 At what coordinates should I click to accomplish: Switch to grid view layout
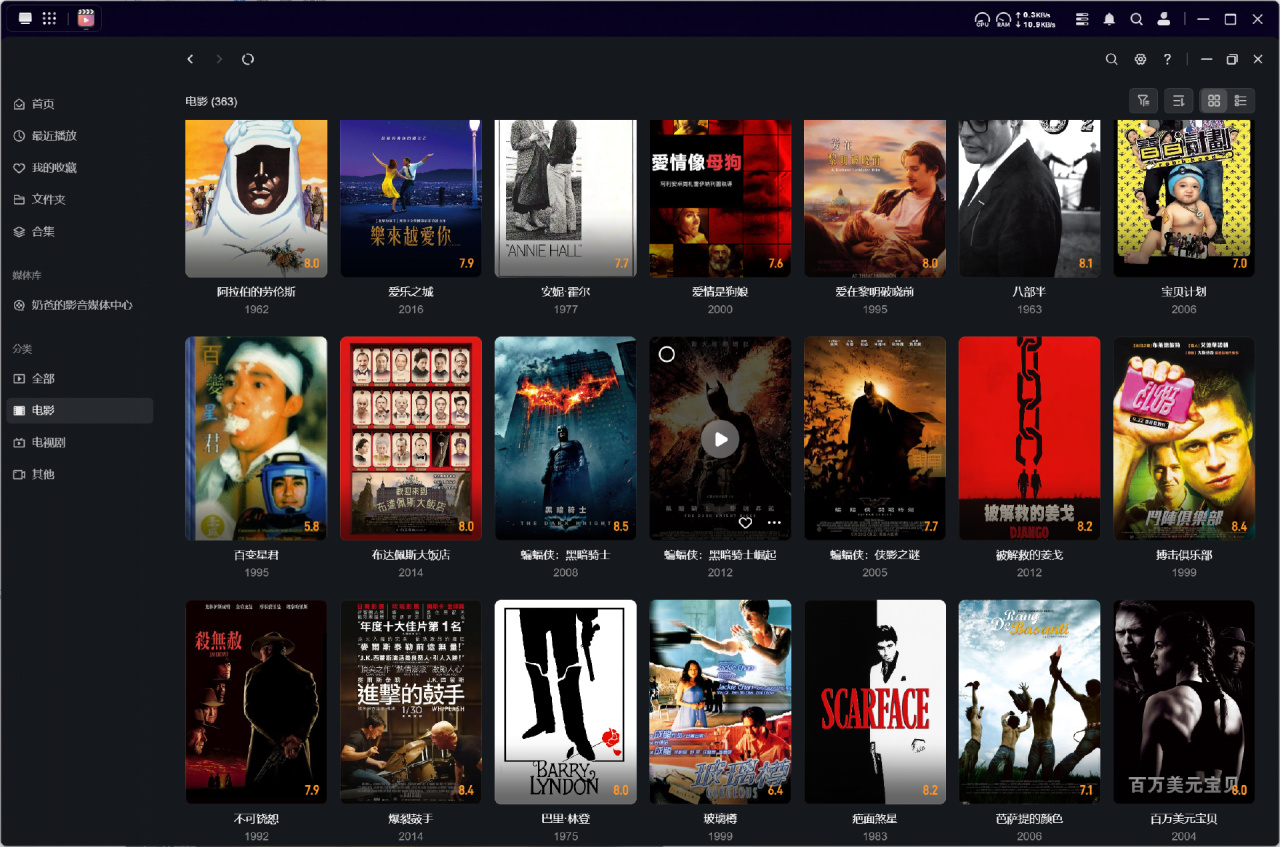click(1214, 100)
